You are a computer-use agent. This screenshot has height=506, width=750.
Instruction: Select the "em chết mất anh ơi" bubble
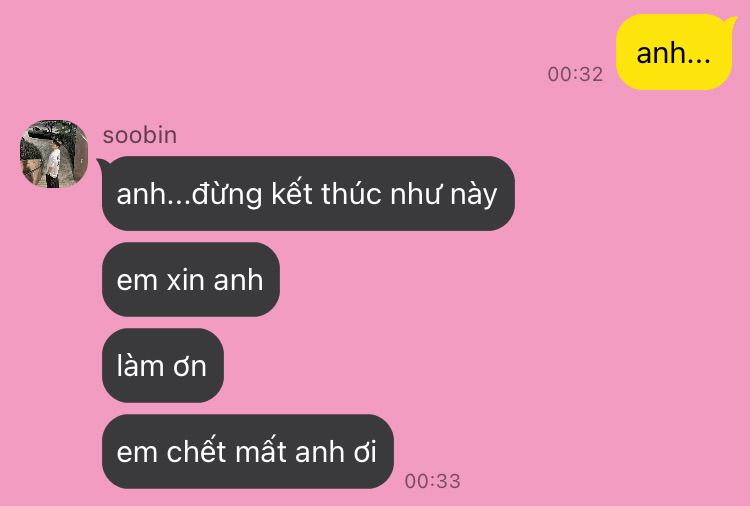click(x=247, y=451)
